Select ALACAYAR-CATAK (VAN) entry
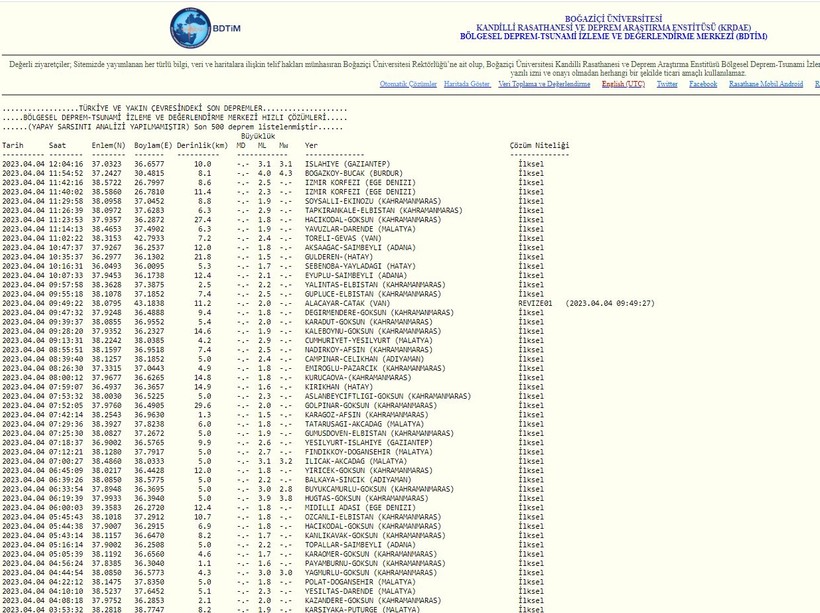Screen dimensions: 820x613 pos(347,303)
